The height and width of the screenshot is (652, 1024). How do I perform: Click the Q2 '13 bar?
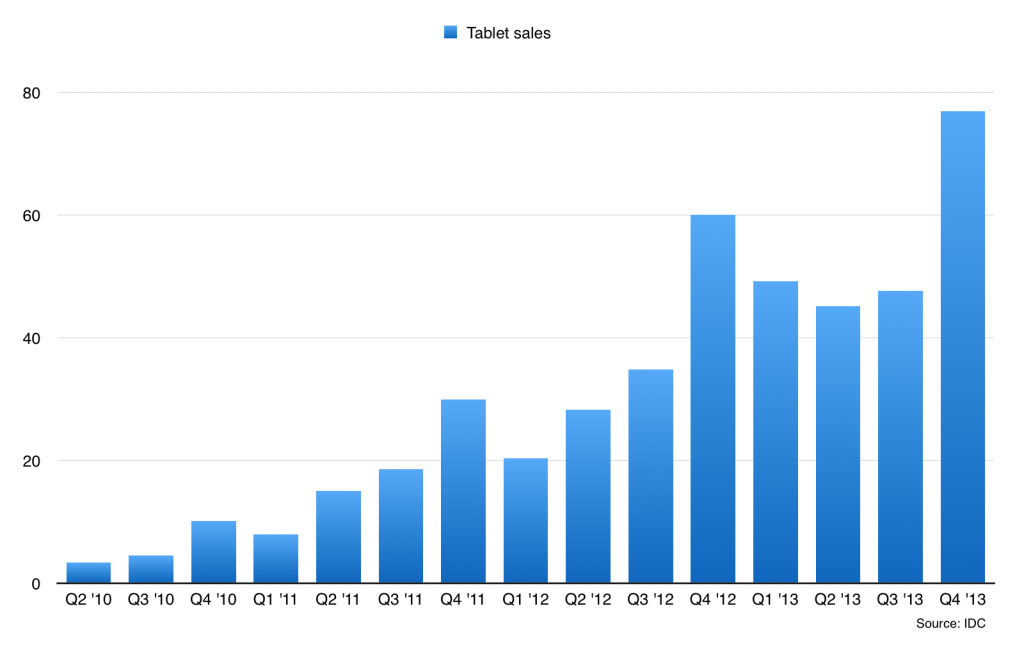pyautogui.click(x=838, y=444)
